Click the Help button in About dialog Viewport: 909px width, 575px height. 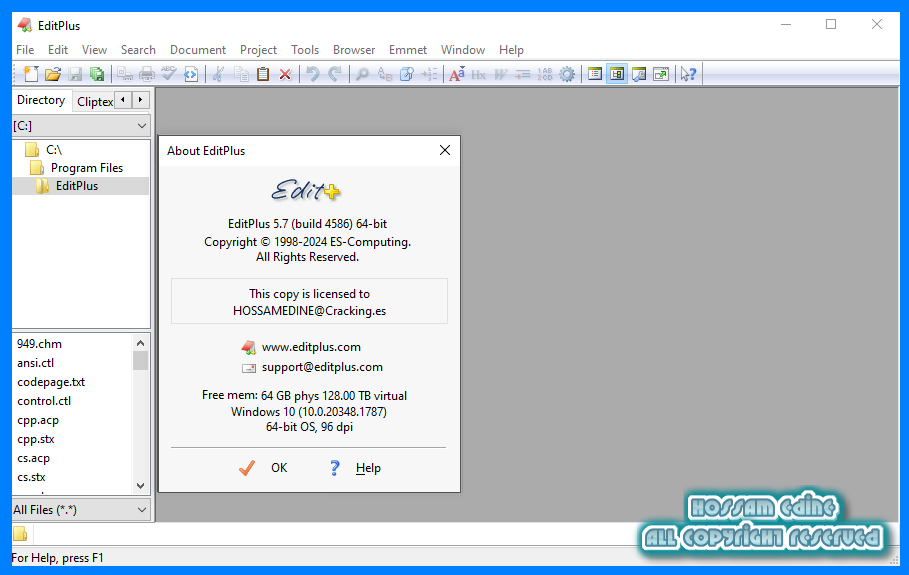(355, 468)
